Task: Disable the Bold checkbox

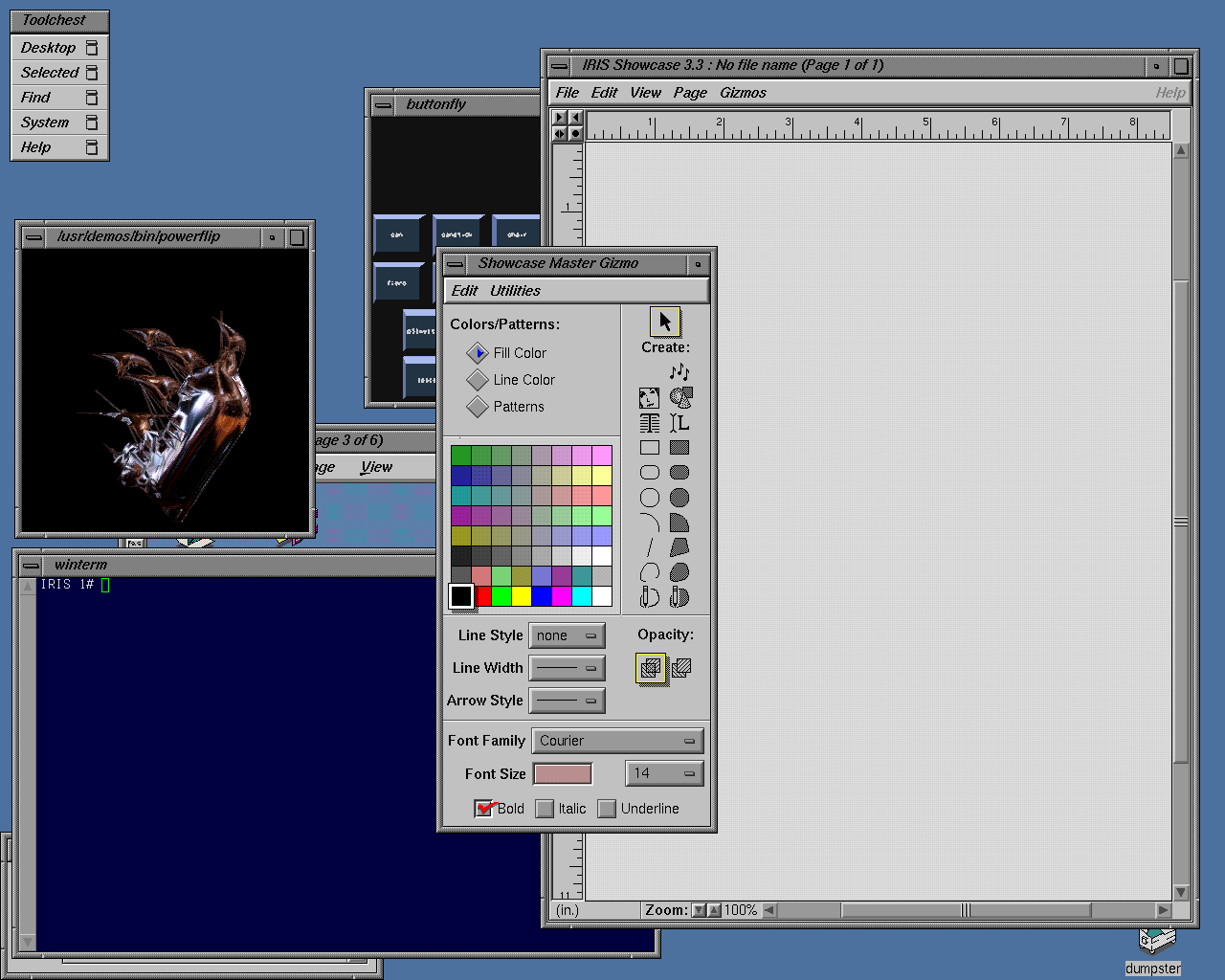Action: 484,808
